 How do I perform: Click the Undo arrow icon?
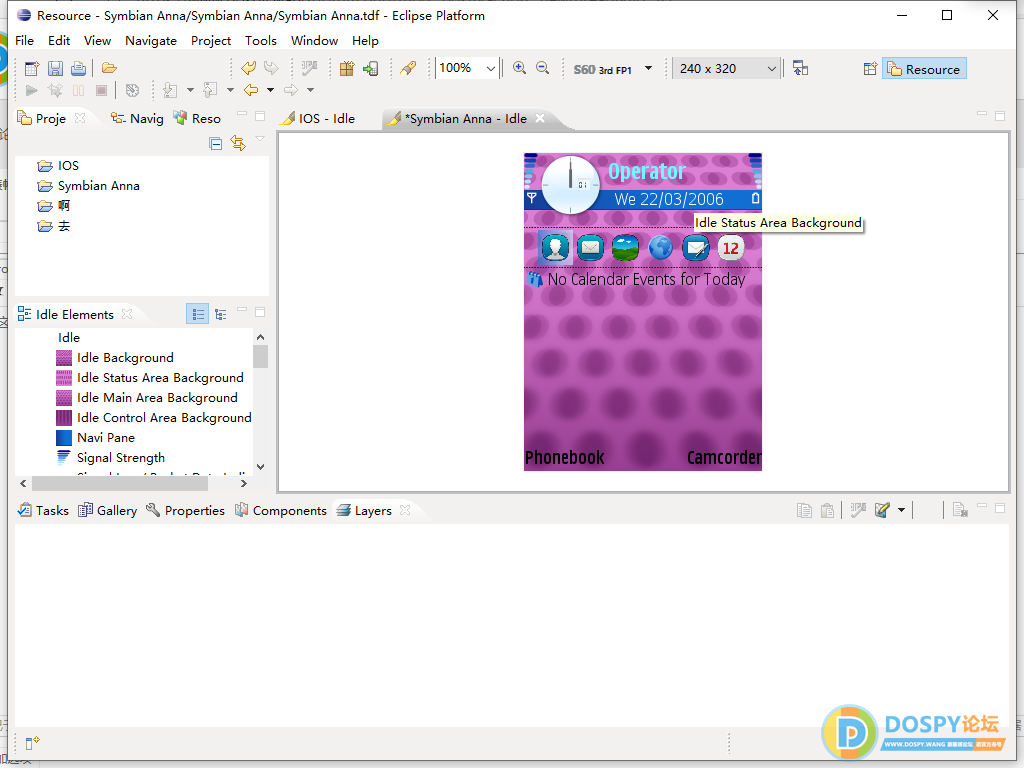[248, 68]
